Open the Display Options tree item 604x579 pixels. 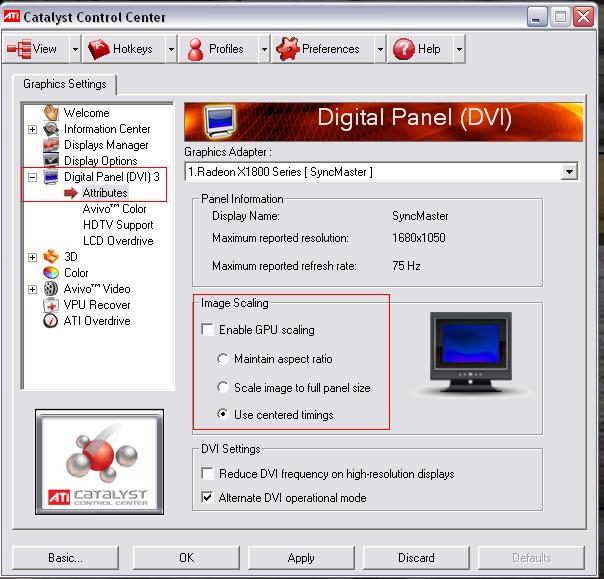pos(101,161)
